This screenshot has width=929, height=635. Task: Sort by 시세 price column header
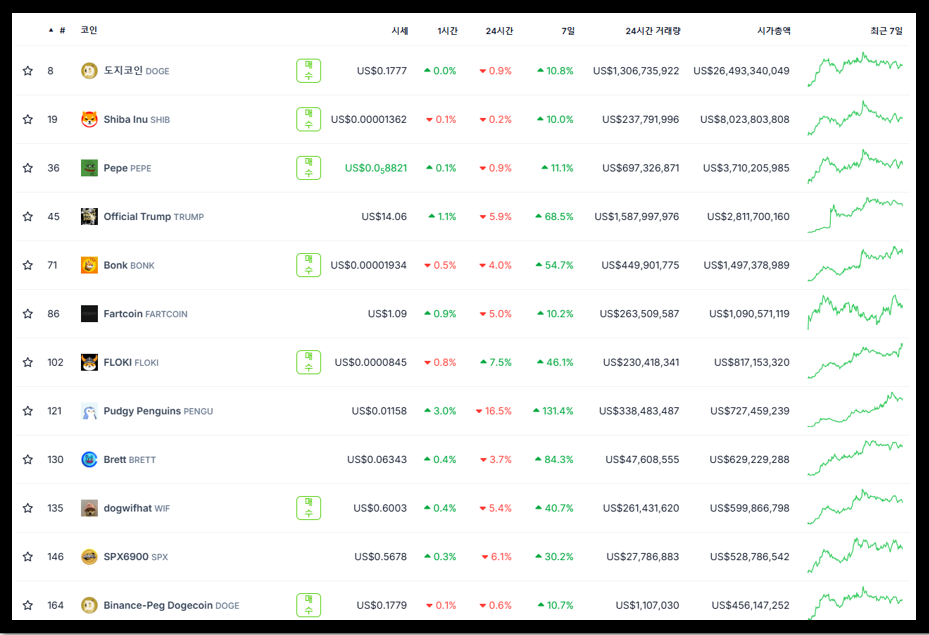click(400, 31)
